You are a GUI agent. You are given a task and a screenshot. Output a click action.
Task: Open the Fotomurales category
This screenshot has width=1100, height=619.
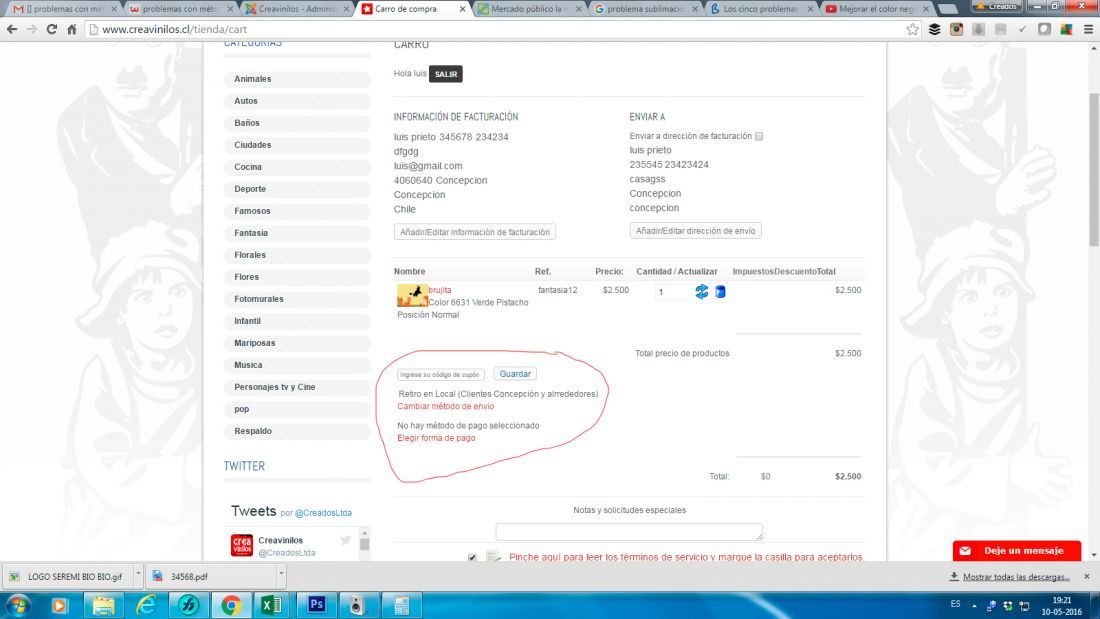(297, 299)
